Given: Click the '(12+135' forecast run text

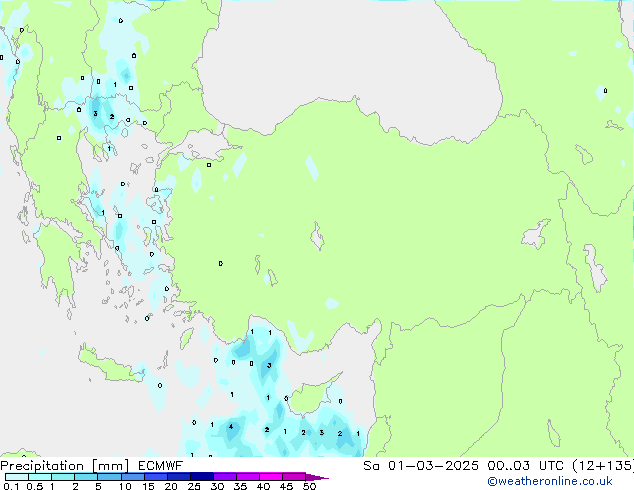Looking at the screenshot, I should click(x=603, y=466).
